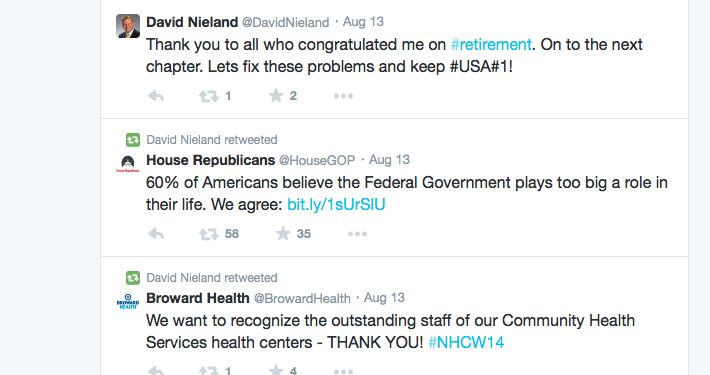Reply to the House Republicans tweet
710x375 pixels.
(x=156, y=234)
